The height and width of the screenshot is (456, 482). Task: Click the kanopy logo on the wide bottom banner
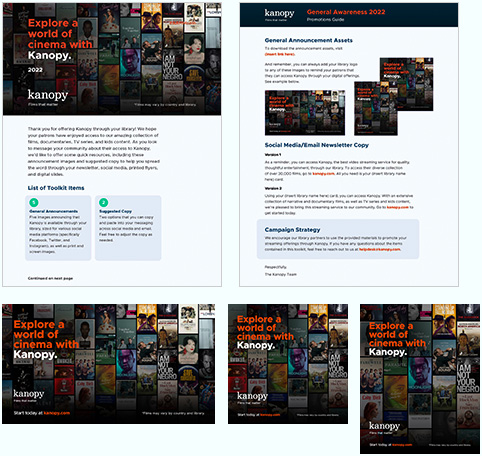29,394
